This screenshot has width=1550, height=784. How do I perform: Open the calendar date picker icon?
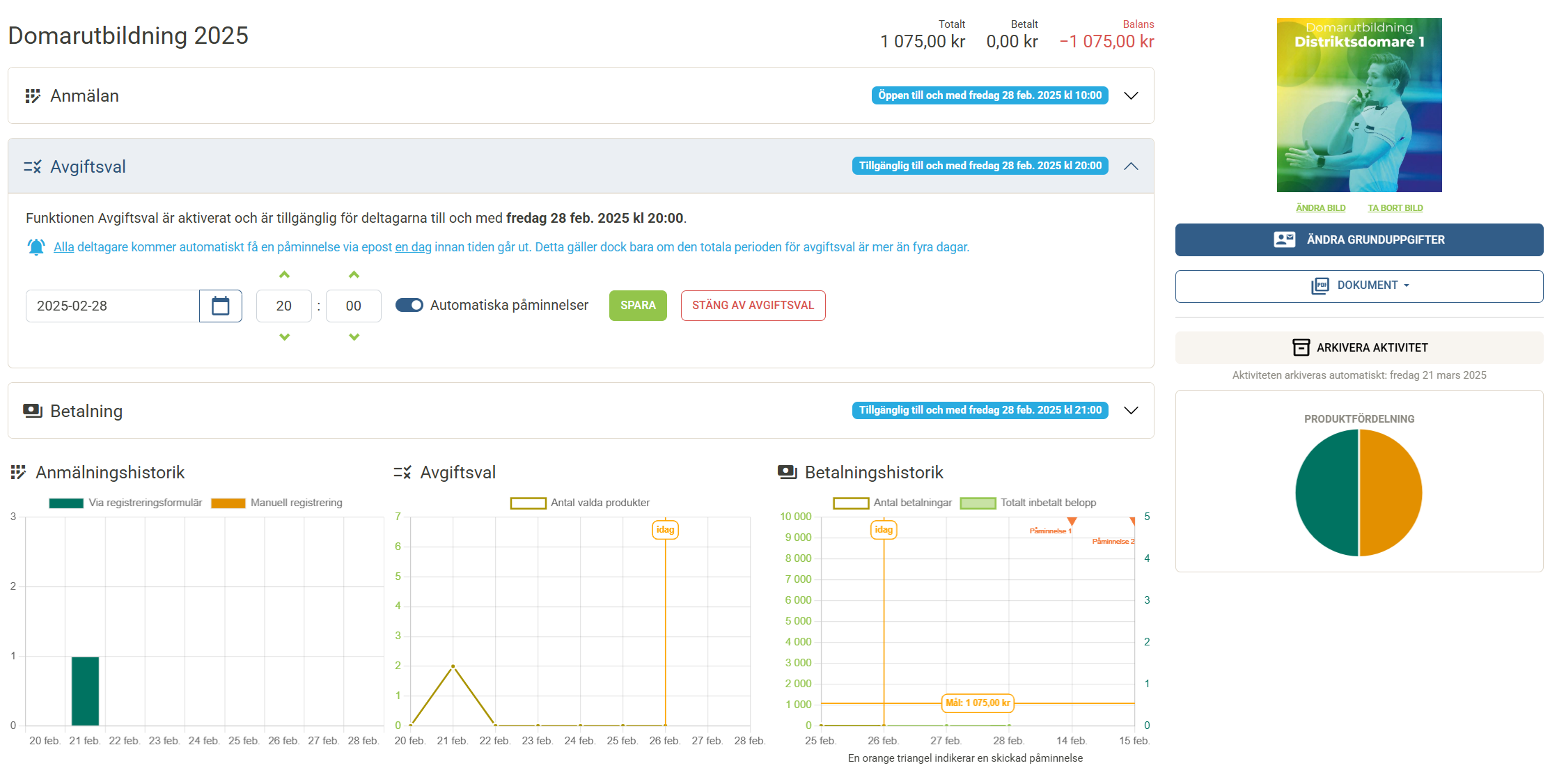[x=220, y=306]
